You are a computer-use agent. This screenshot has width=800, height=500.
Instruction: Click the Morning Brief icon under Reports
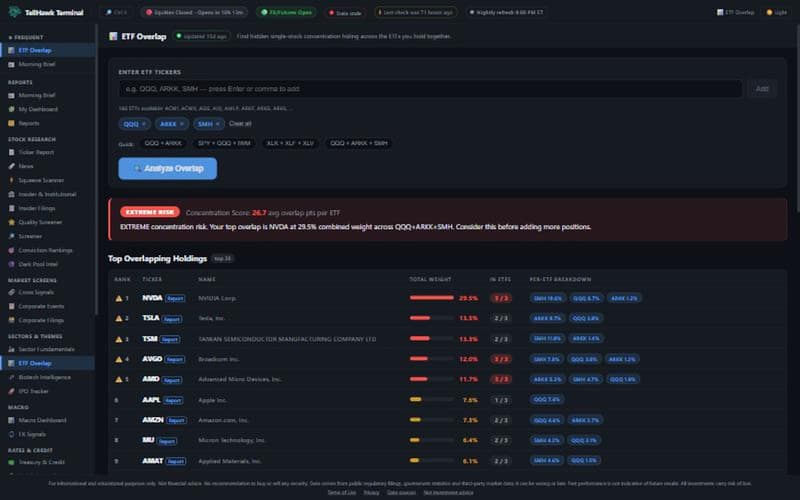11,95
